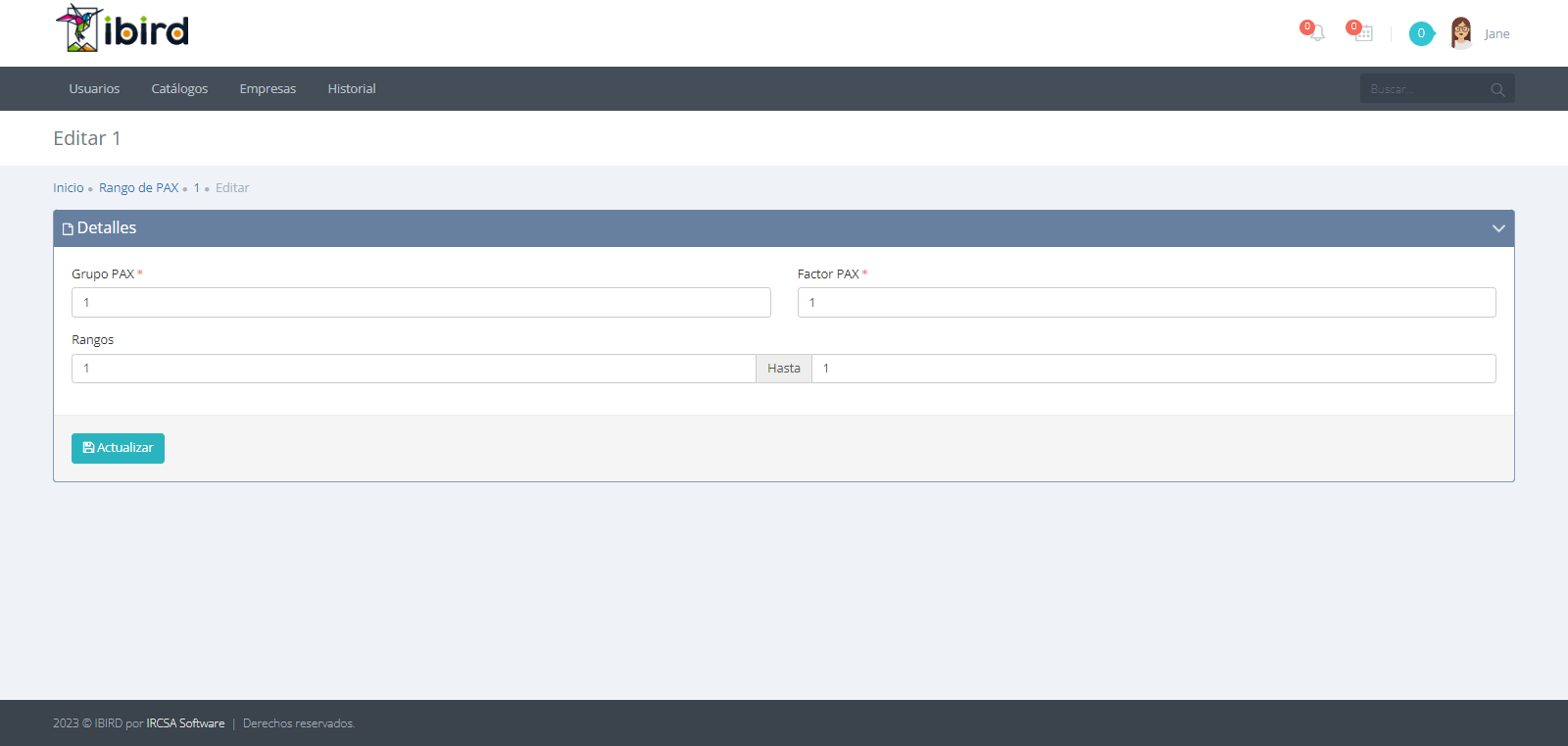Screen dimensions: 1568x746
Task: Click the Editar breadcrumb text
Action: (x=232, y=187)
